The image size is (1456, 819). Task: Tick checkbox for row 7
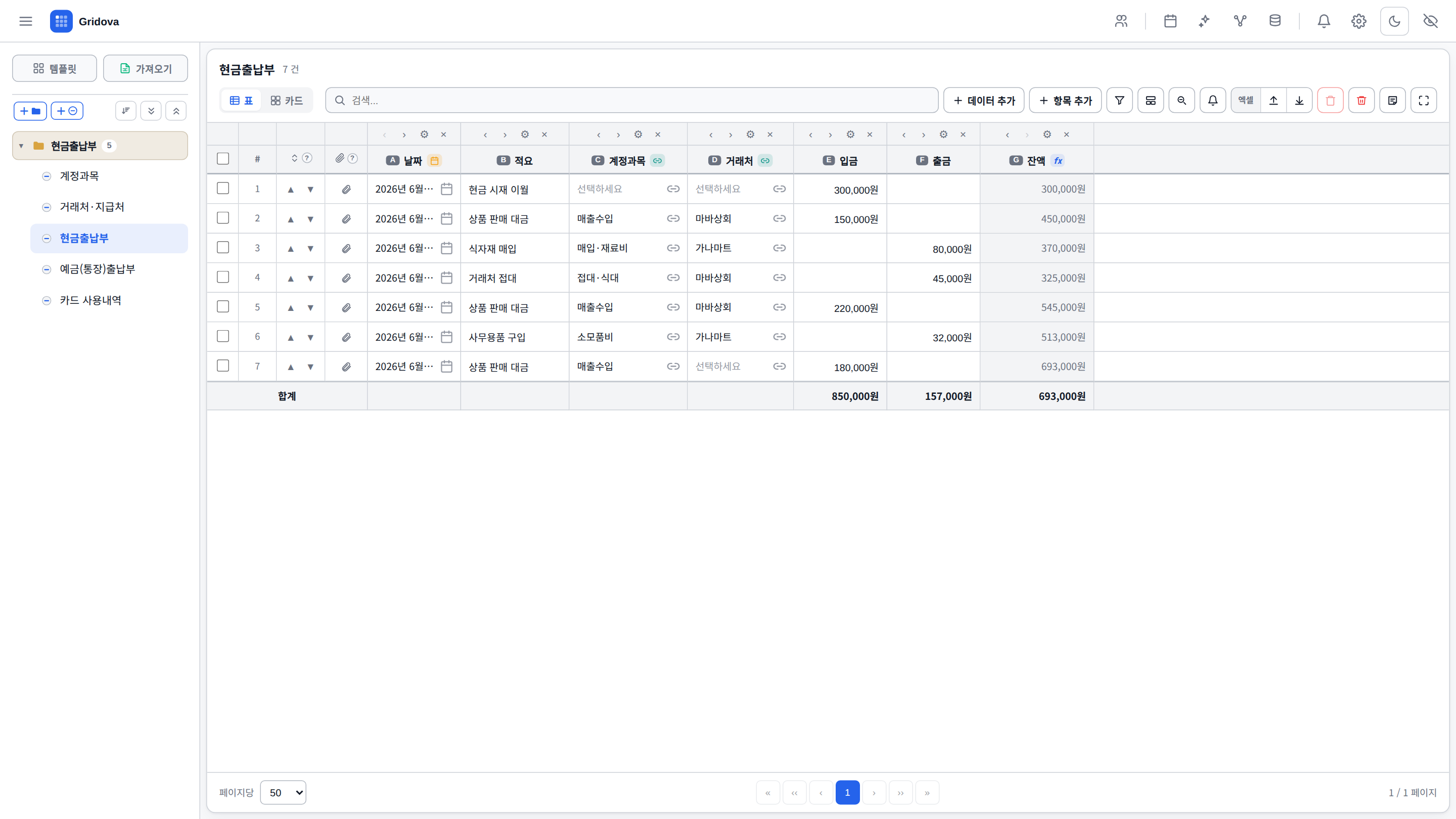coord(222,366)
